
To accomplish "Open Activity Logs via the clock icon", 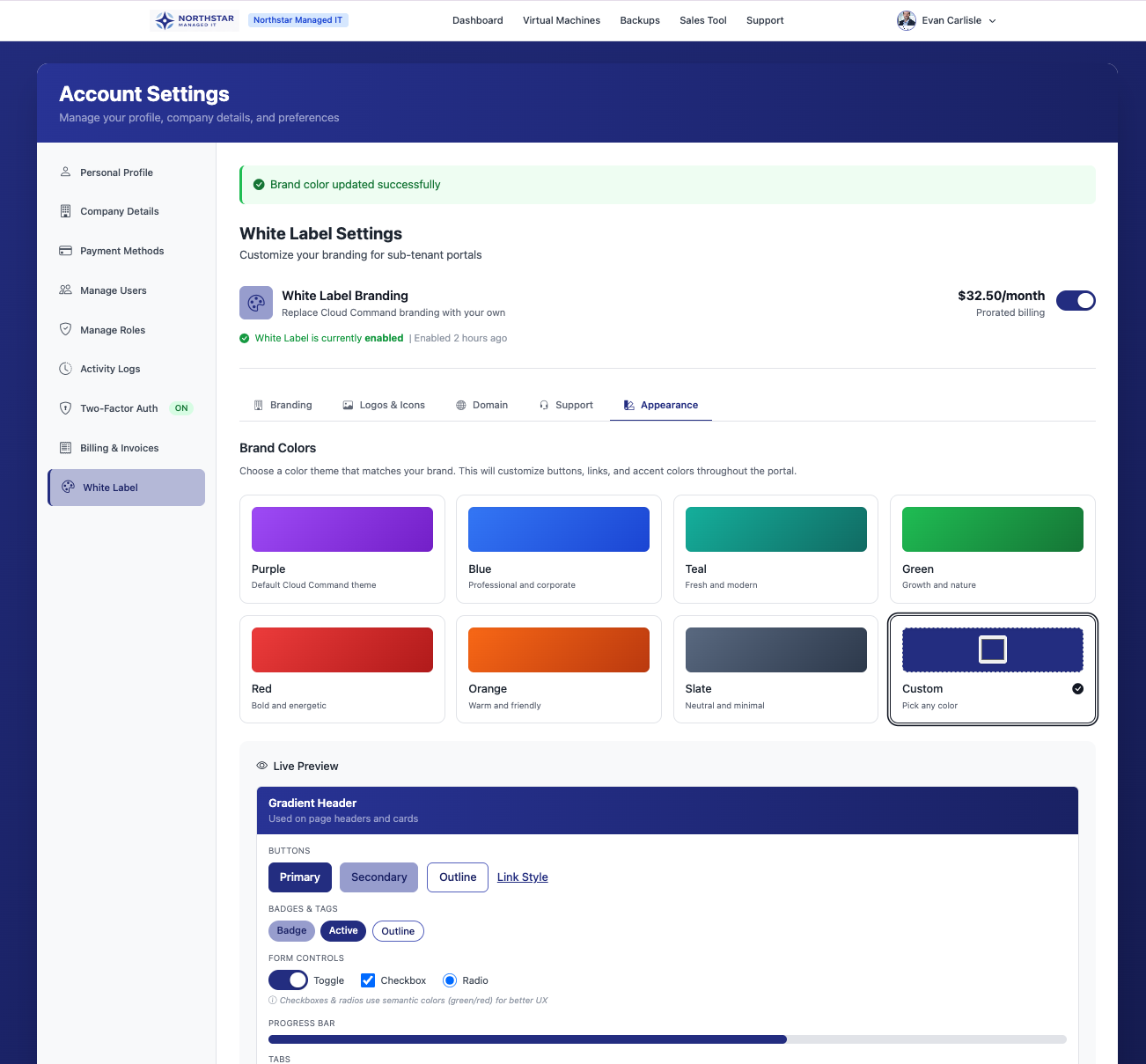I will 65,368.
